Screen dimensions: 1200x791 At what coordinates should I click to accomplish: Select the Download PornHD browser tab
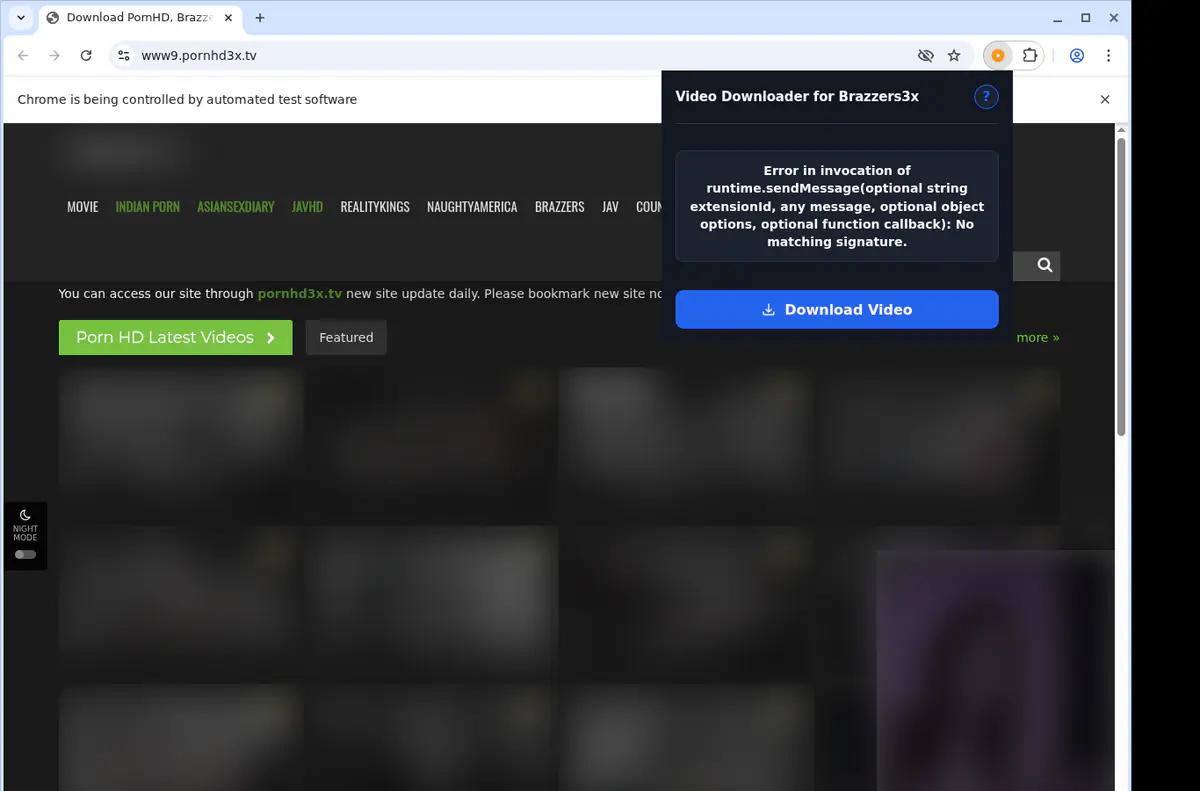(139, 18)
